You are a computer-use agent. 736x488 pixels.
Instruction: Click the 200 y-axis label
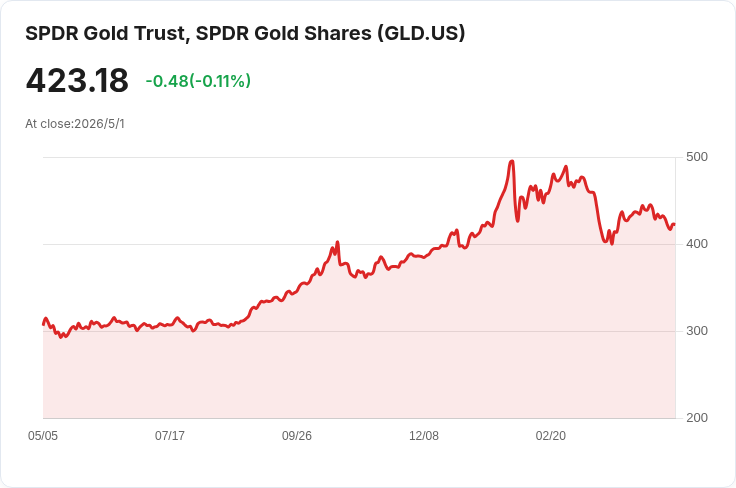coord(697,418)
